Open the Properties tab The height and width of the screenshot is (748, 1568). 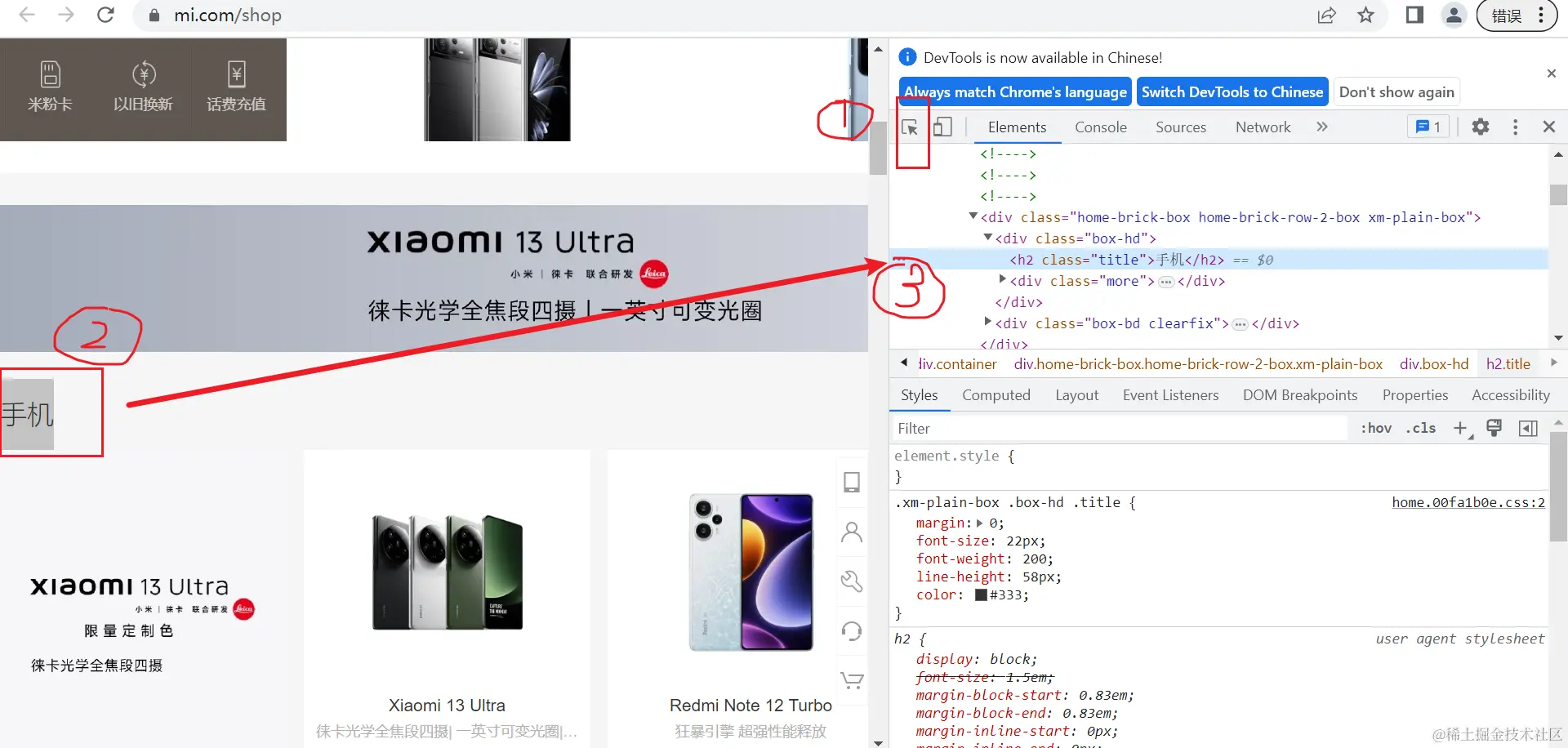[1415, 395]
